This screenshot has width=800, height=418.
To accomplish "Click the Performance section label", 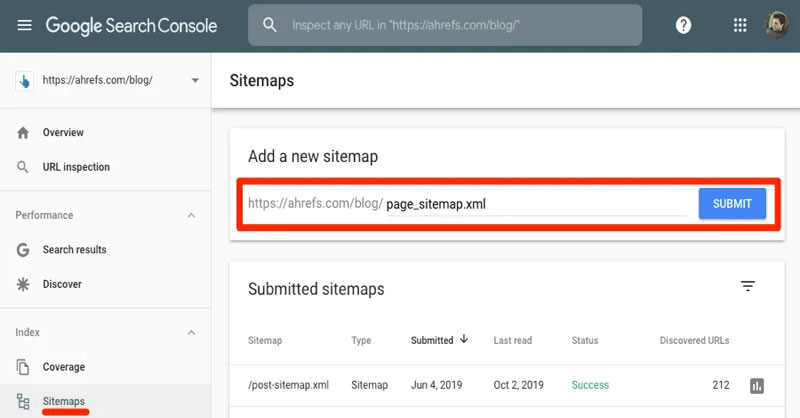I will (44, 215).
